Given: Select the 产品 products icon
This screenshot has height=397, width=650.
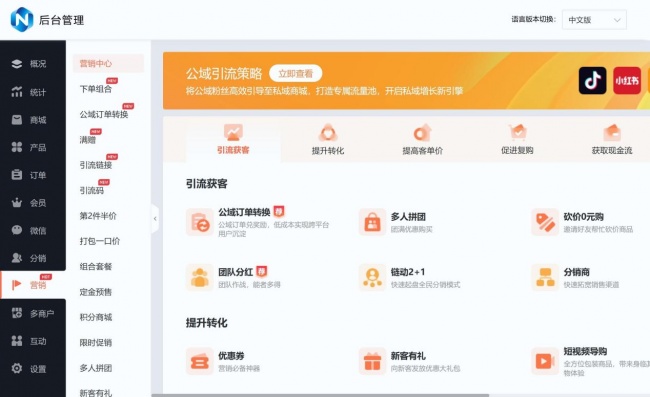Looking at the screenshot, I should coord(17,147).
